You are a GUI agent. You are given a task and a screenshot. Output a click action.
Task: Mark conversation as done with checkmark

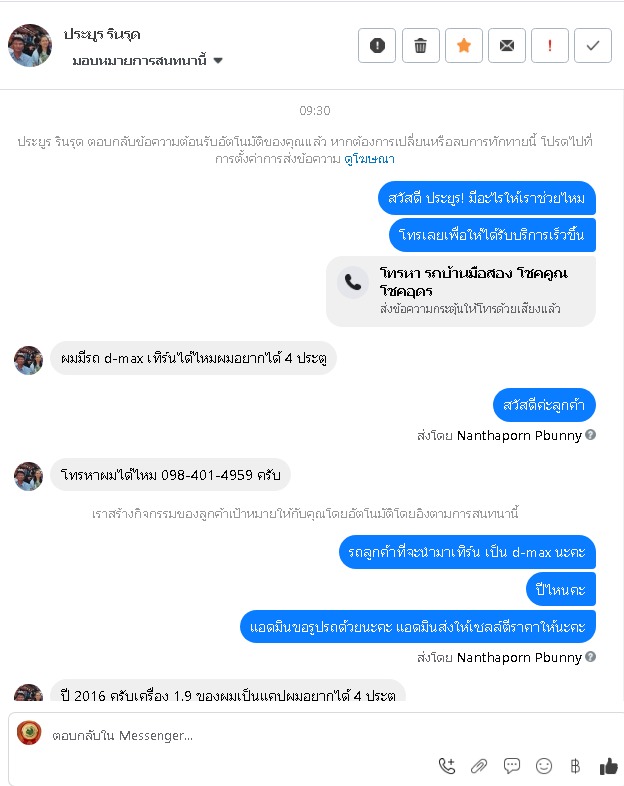(593, 46)
